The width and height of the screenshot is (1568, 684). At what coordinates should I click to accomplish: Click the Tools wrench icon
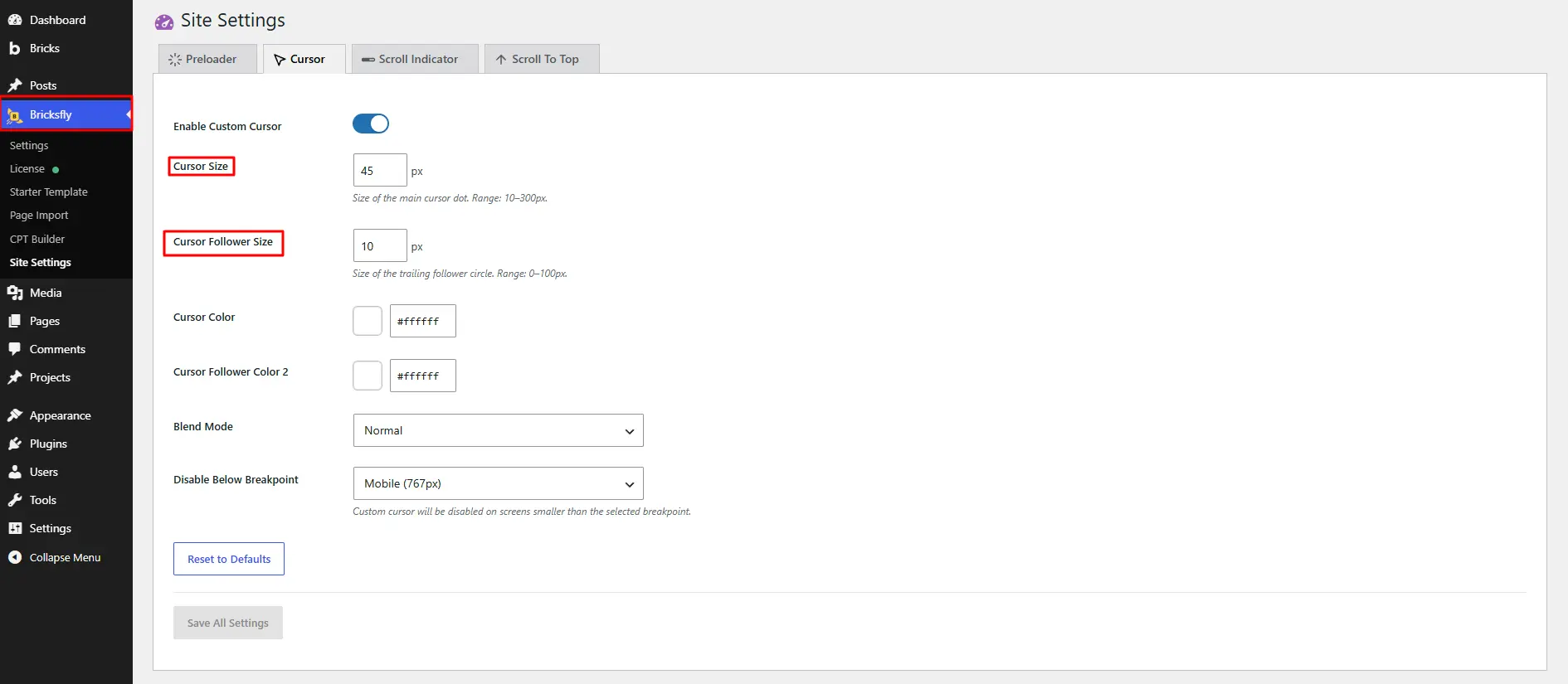15,500
